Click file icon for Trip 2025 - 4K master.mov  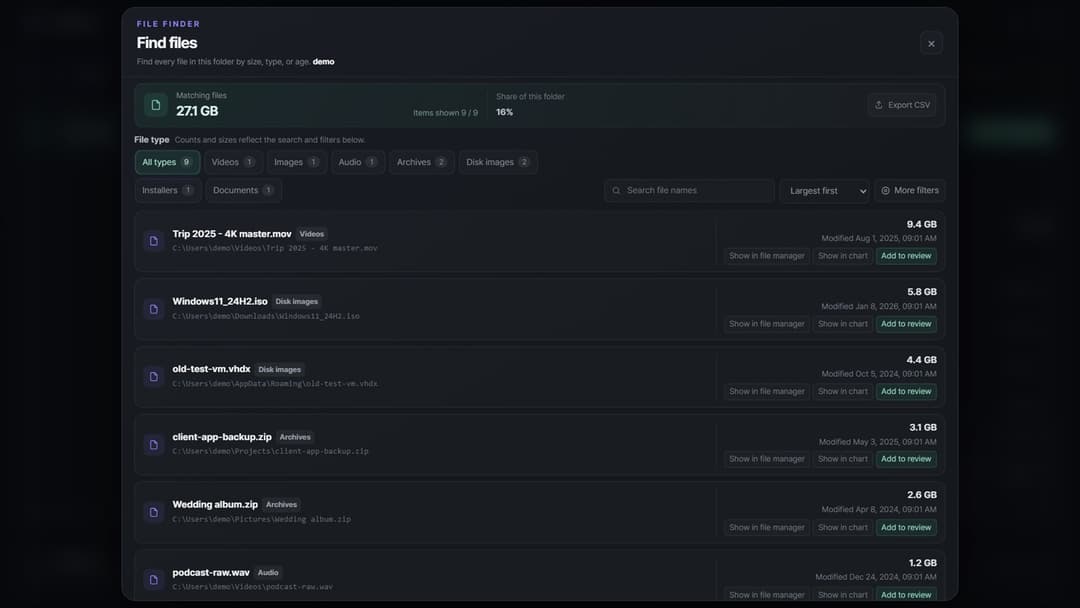pyautogui.click(x=154, y=241)
